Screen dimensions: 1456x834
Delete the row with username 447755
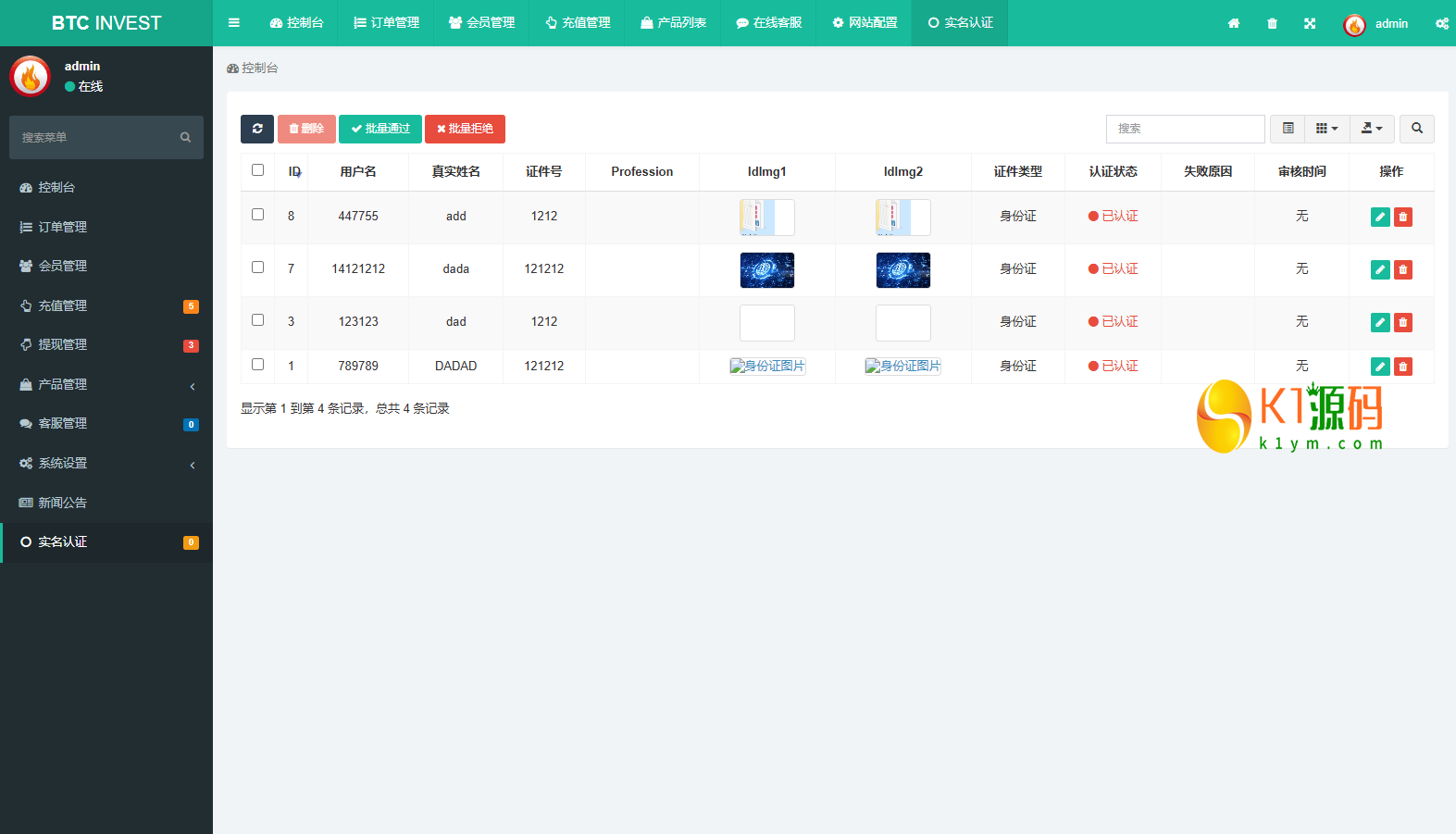tap(1403, 217)
